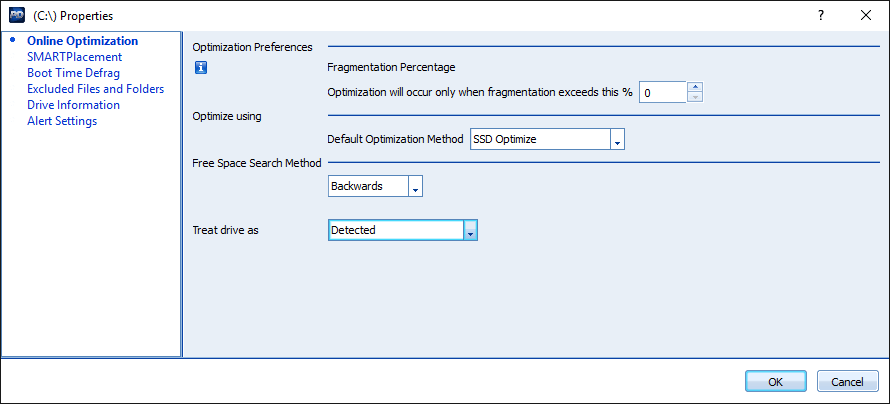Open the Default Optimization Method dropdown
The image size is (890, 404).
618,140
